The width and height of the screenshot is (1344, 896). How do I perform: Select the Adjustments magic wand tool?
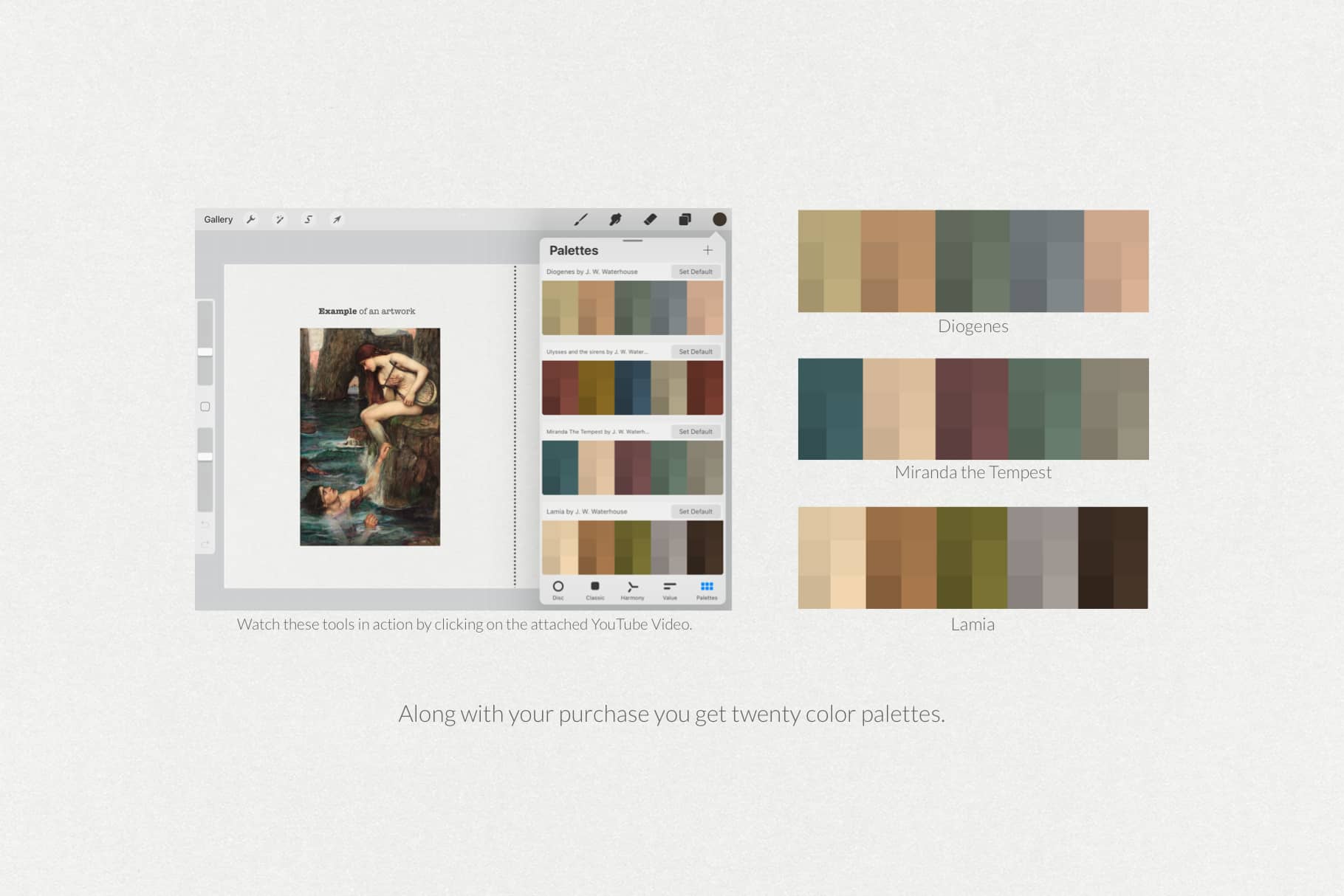(279, 218)
